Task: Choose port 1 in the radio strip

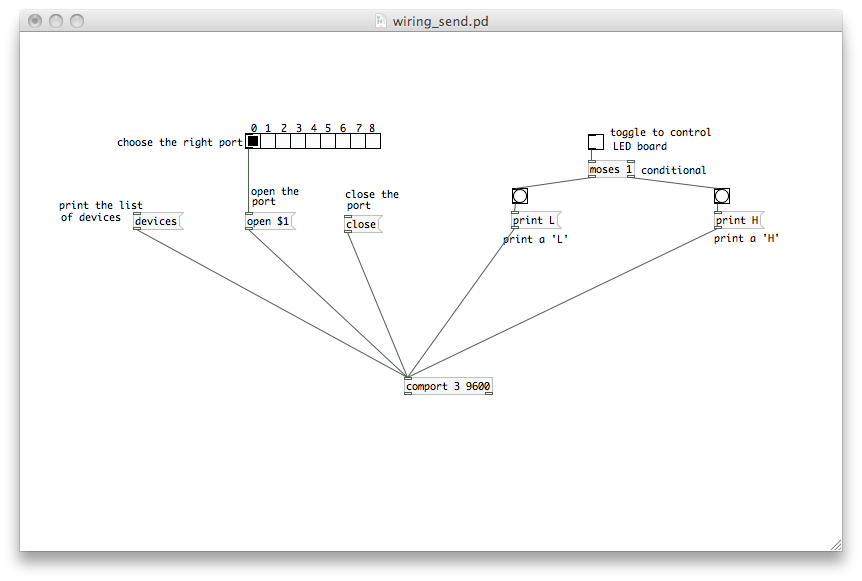Action: [x=268, y=142]
